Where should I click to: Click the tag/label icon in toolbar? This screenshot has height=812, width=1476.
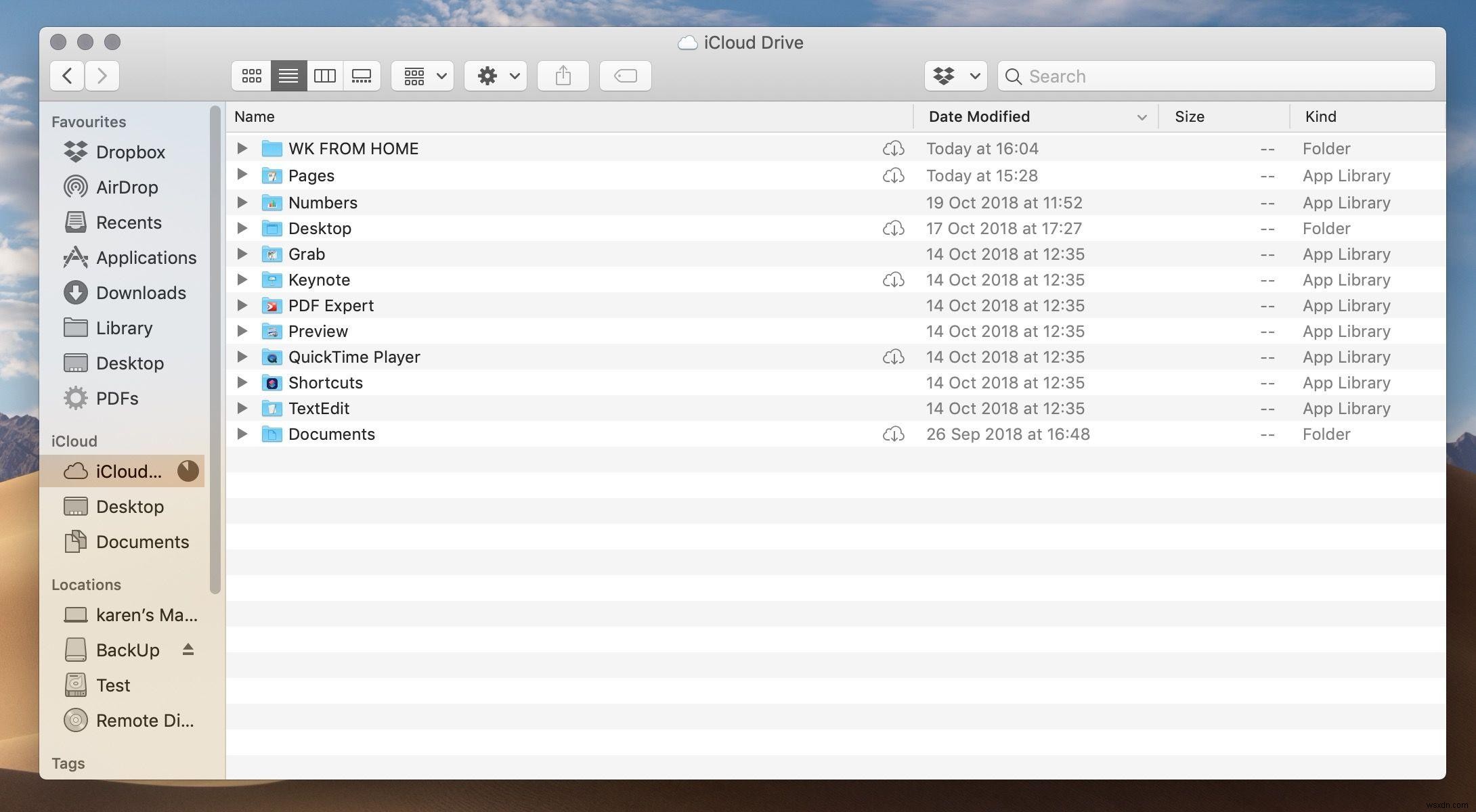coord(625,75)
